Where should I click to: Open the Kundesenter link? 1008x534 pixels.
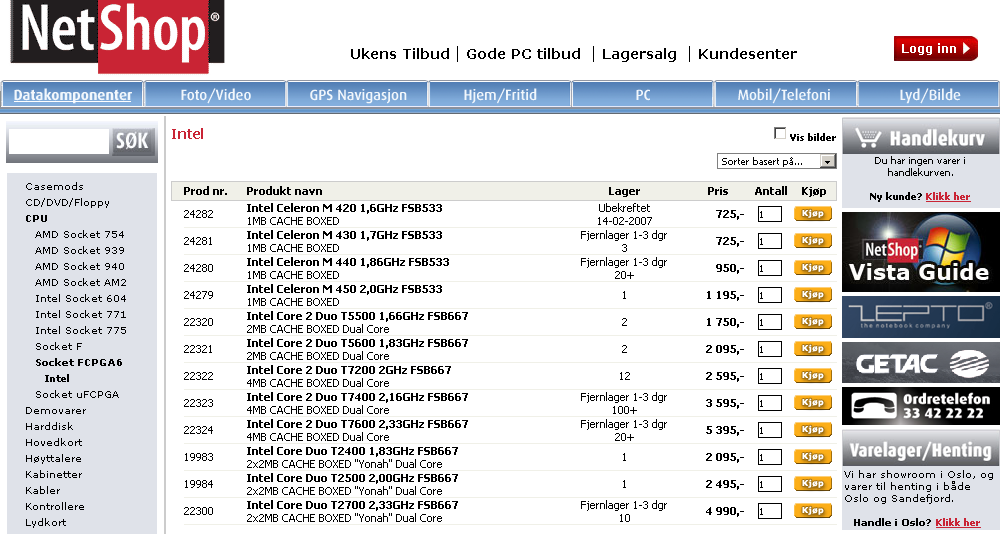tap(747, 54)
